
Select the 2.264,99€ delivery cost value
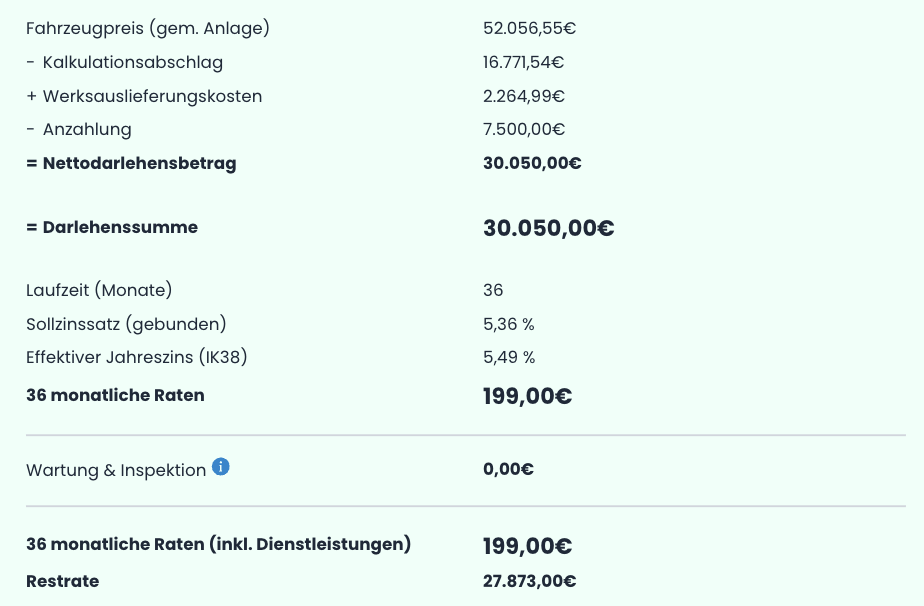click(x=523, y=96)
